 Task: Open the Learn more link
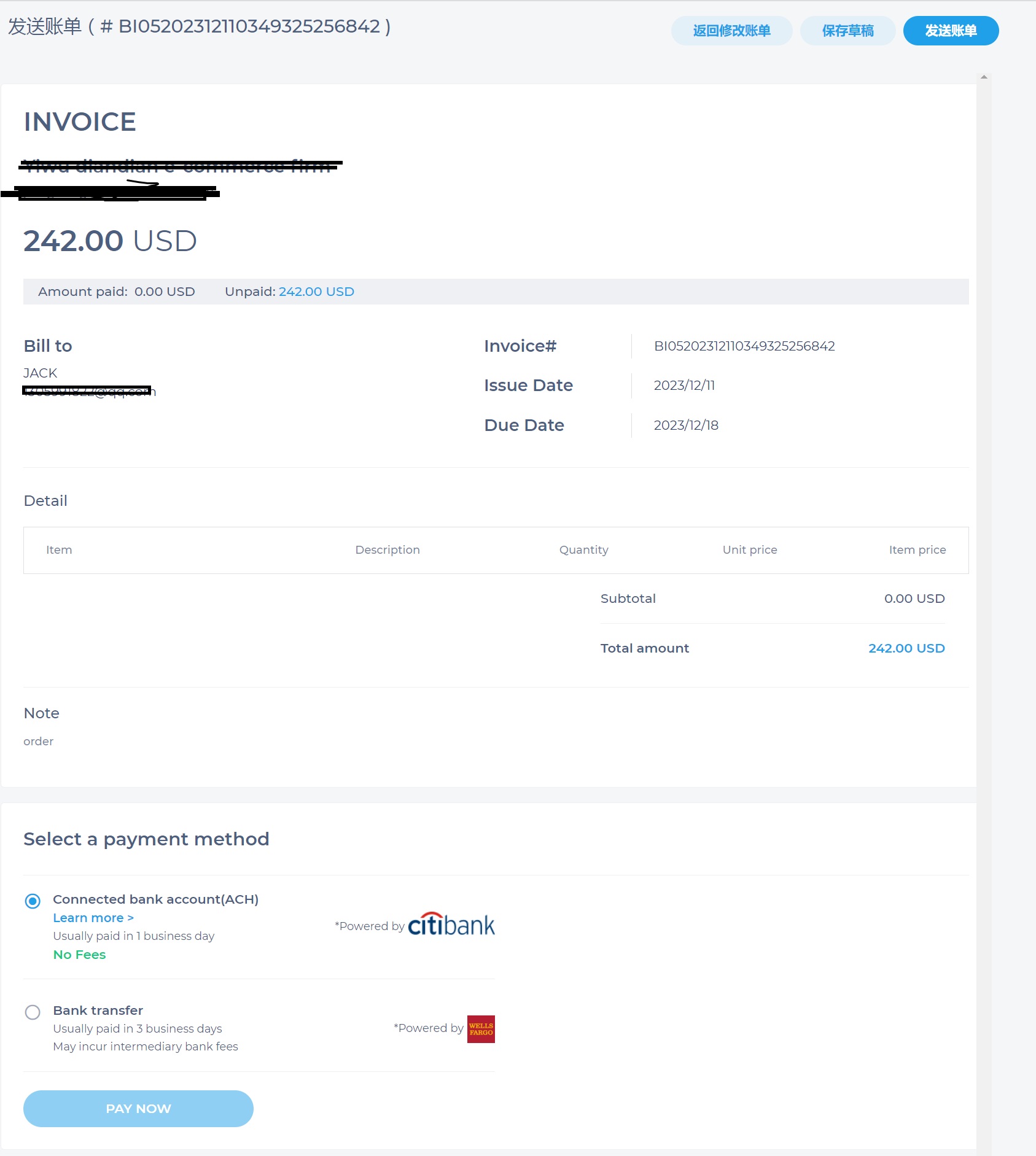point(93,917)
